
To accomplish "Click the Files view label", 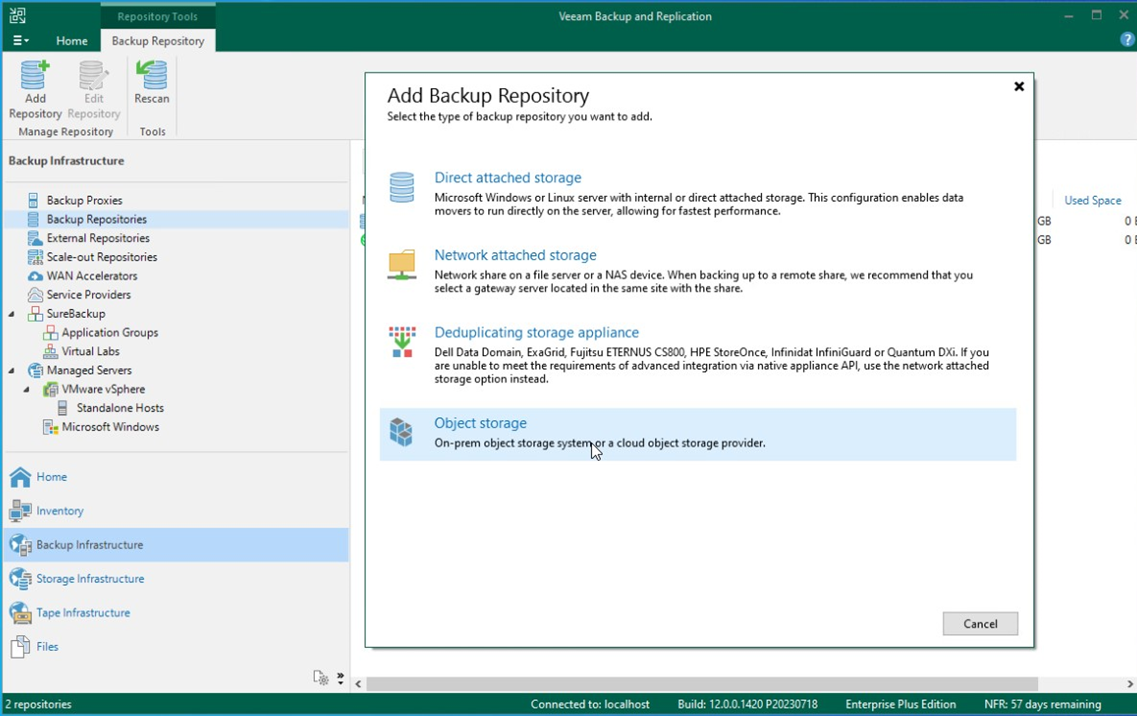I will click(47, 646).
